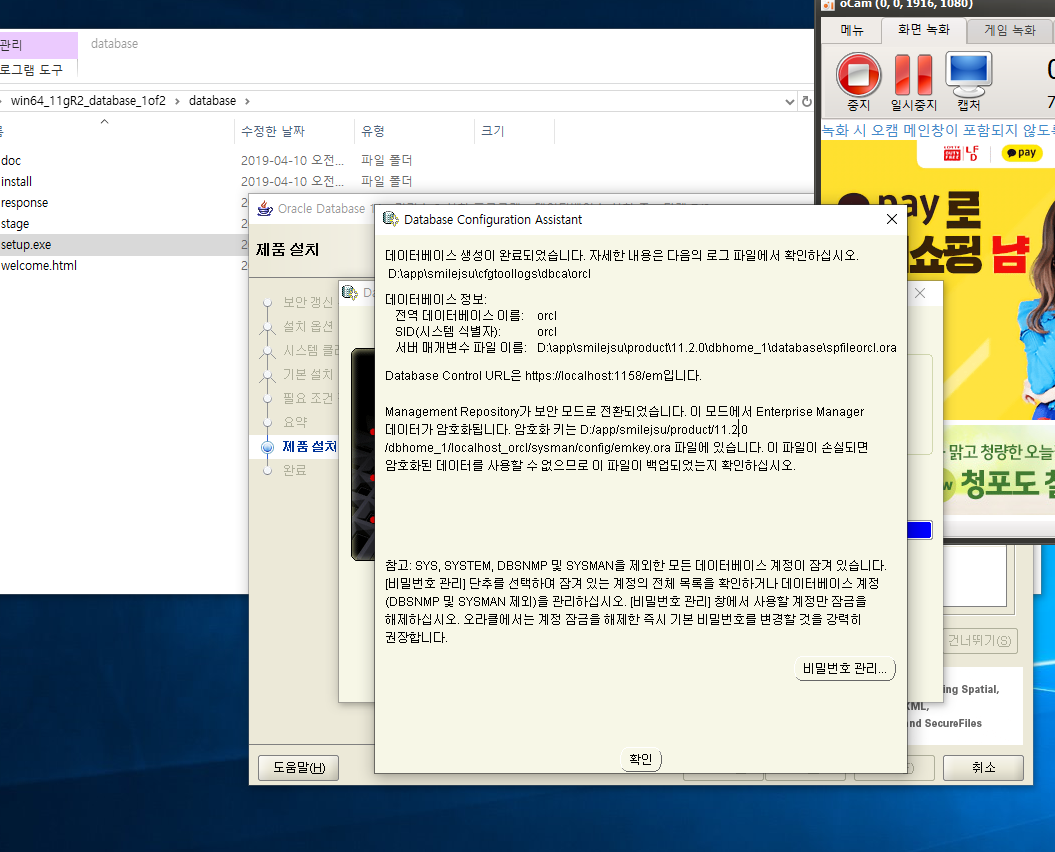Click the orcl value beside SID(시스템 식별자)
Screen dimensions: 1055x852
pos(547,332)
